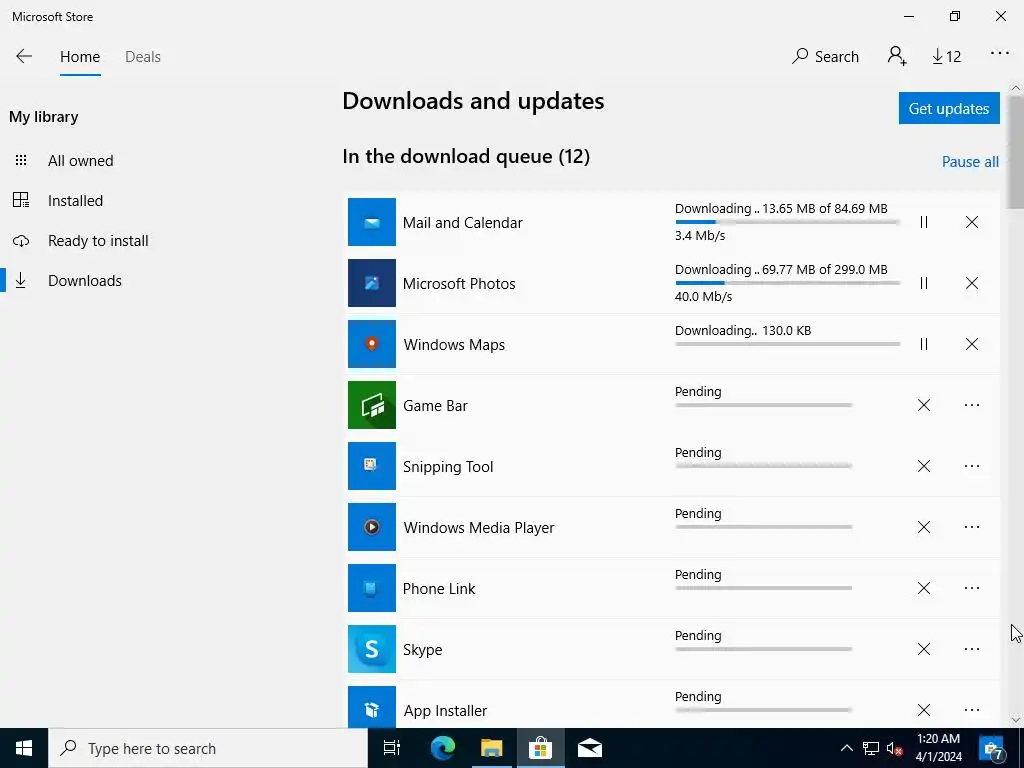Click the Windows Media Player app name
The width and height of the screenshot is (1024, 768).
tap(479, 528)
